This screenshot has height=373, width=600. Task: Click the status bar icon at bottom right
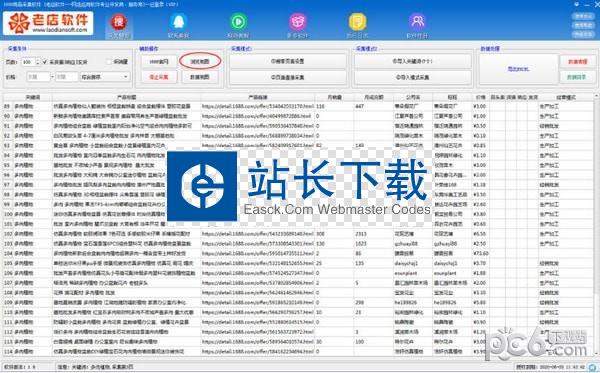tap(593, 367)
